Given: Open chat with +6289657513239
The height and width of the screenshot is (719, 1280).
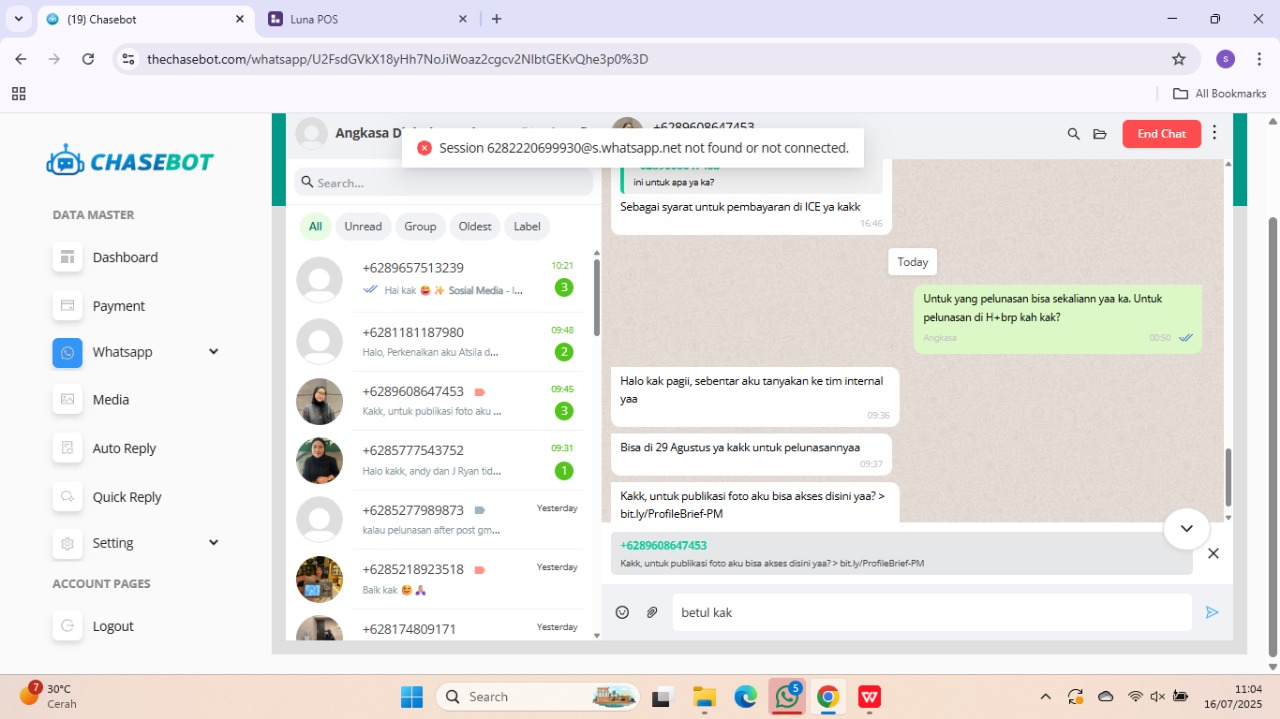Looking at the screenshot, I should coord(440,278).
